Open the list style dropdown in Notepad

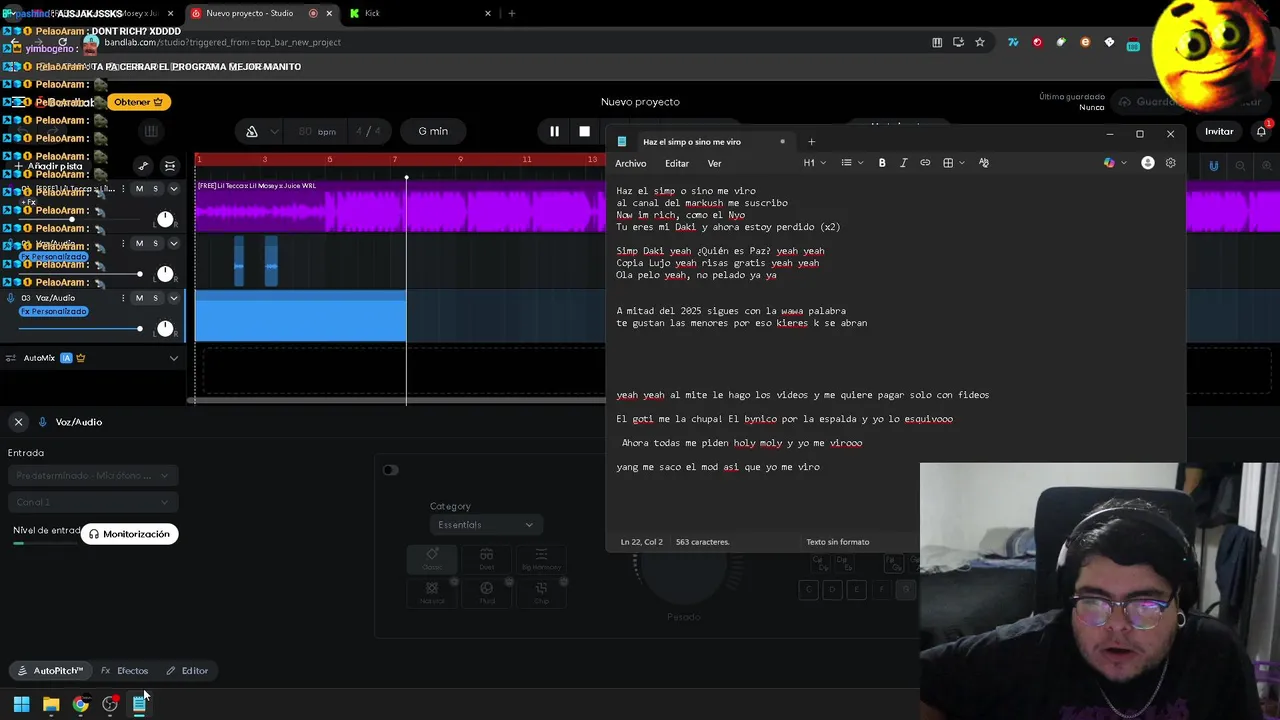(x=851, y=163)
